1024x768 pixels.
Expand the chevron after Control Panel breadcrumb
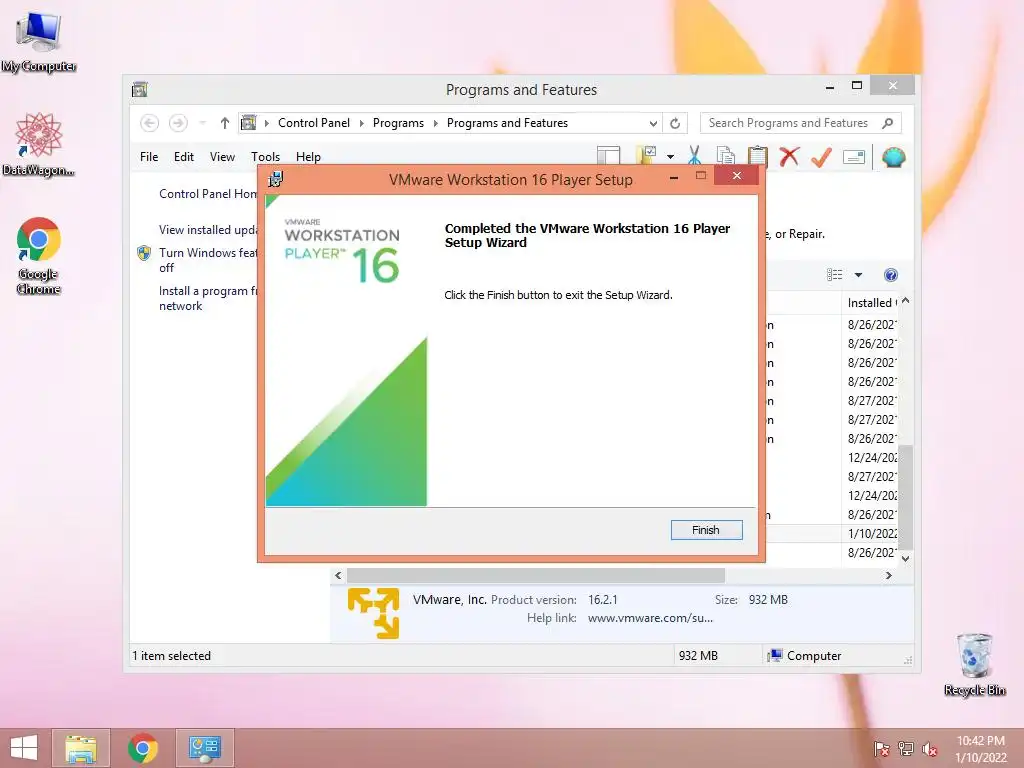pyautogui.click(x=361, y=123)
